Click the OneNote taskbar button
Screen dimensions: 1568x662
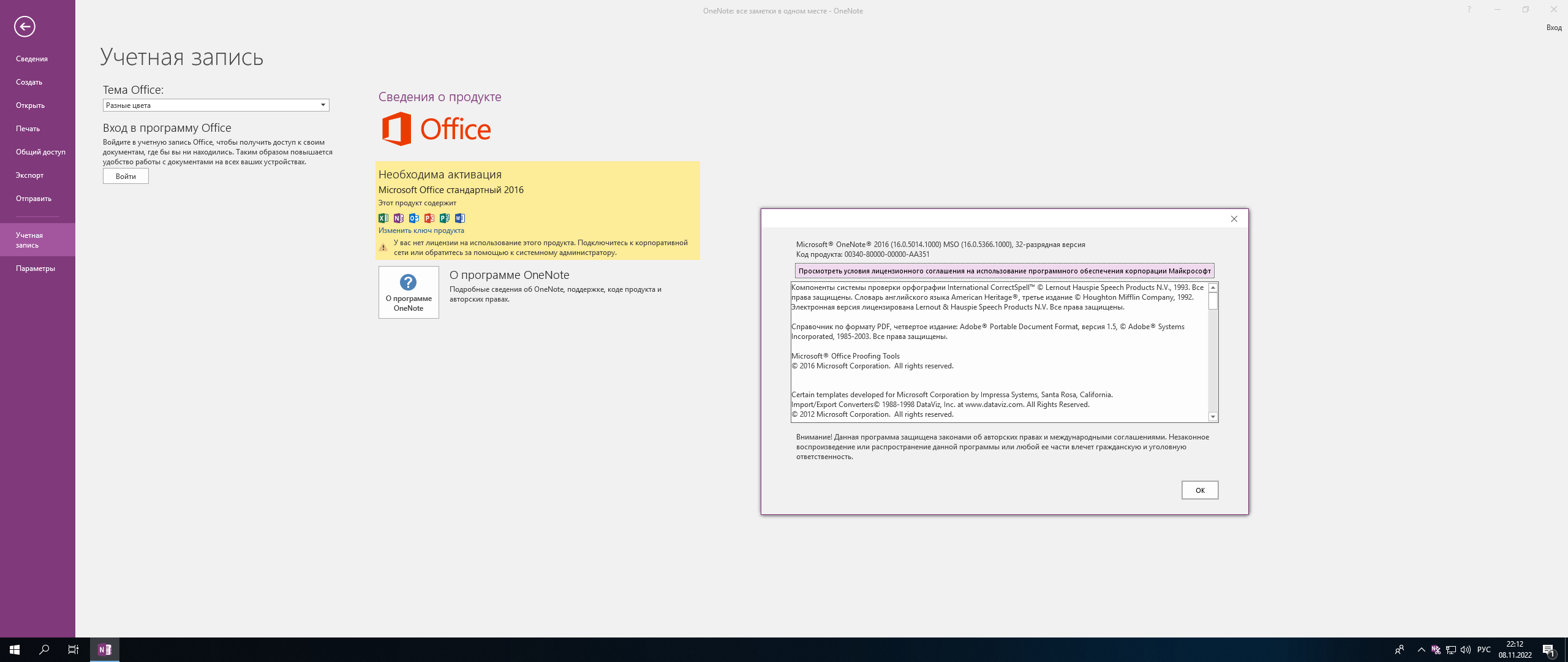105,650
